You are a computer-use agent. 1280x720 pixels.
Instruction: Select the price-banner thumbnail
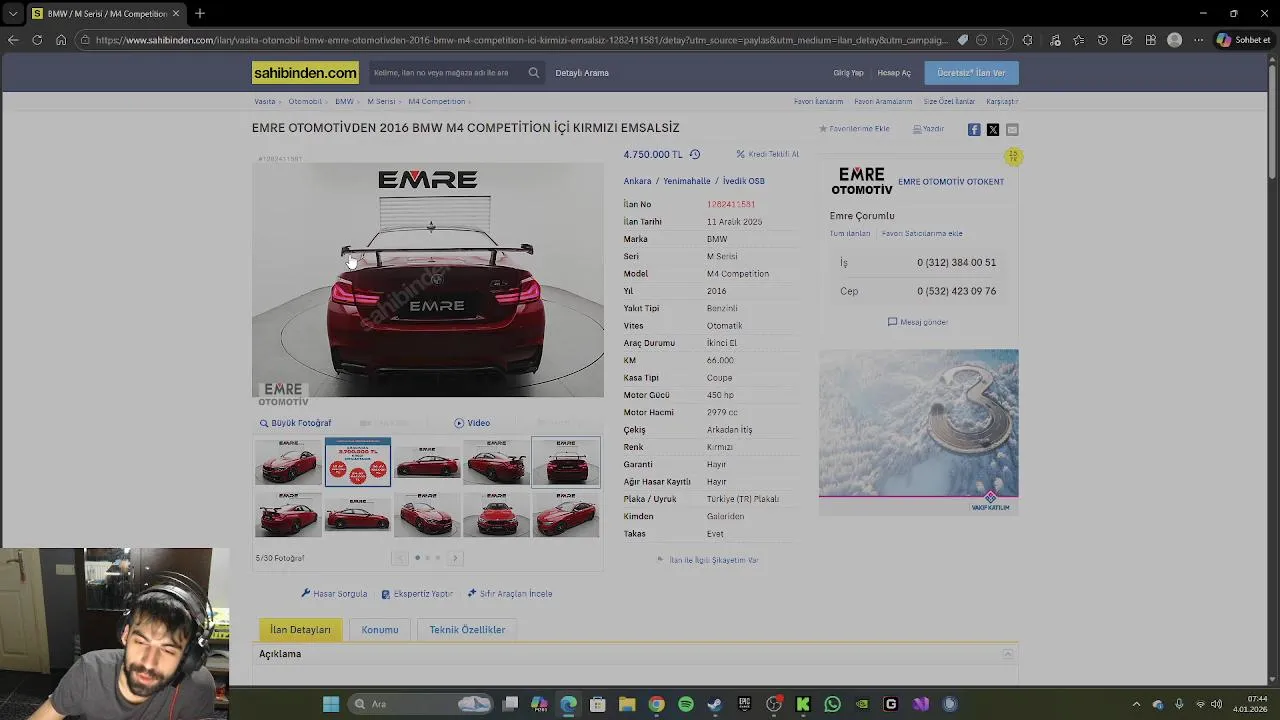click(357, 461)
